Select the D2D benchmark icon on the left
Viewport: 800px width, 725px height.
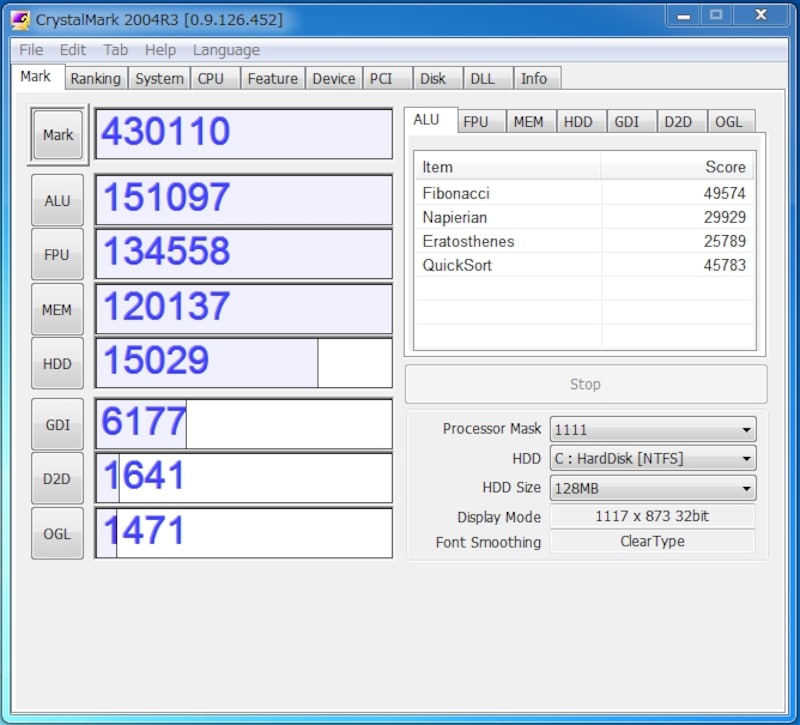56,479
